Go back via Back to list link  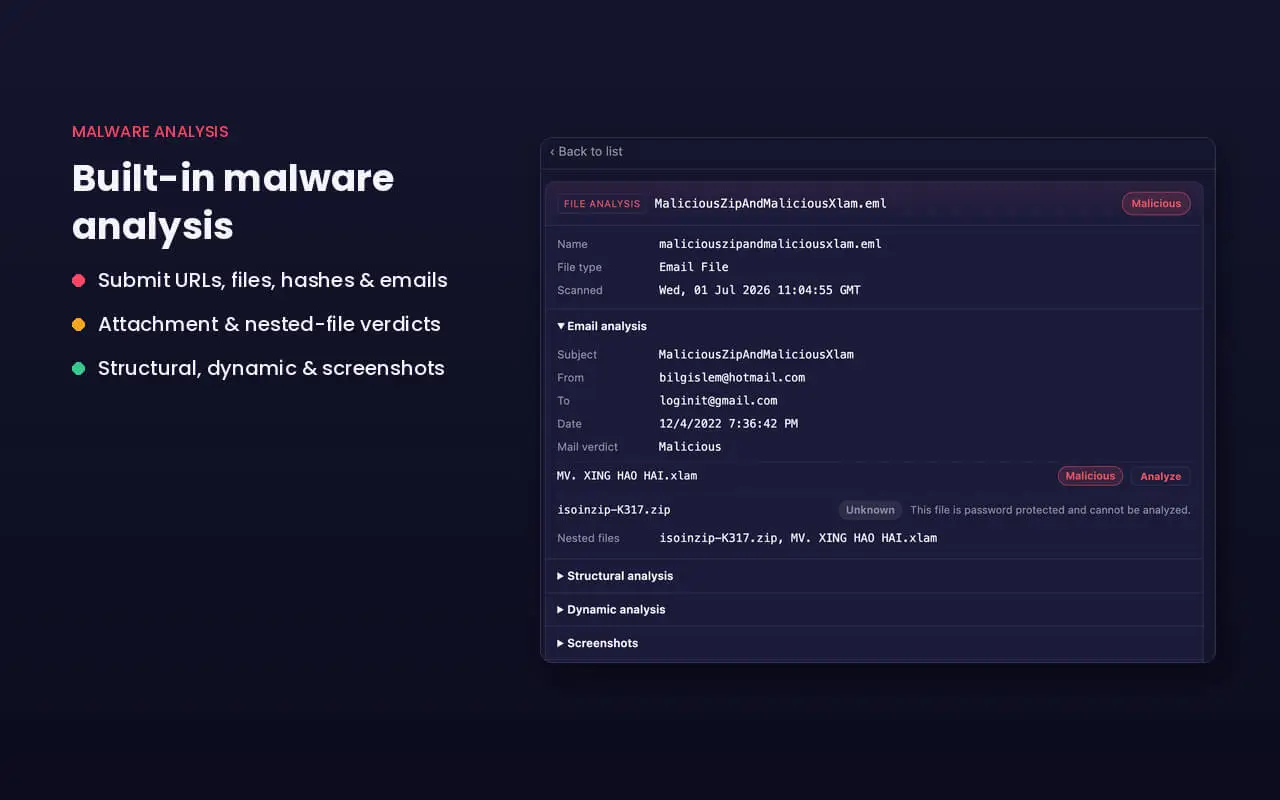pyautogui.click(x=586, y=151)
